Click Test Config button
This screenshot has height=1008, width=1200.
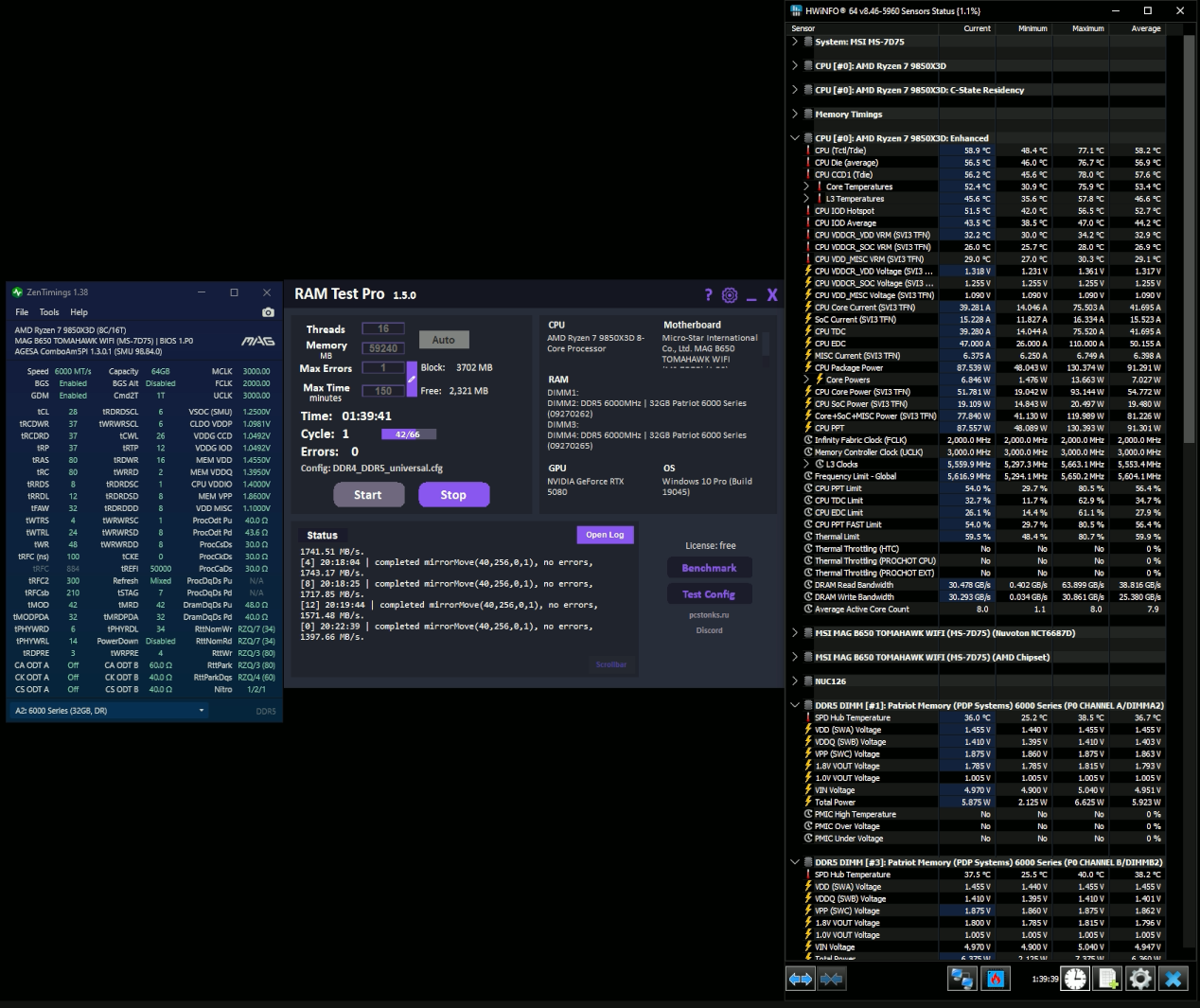point(709,594)
